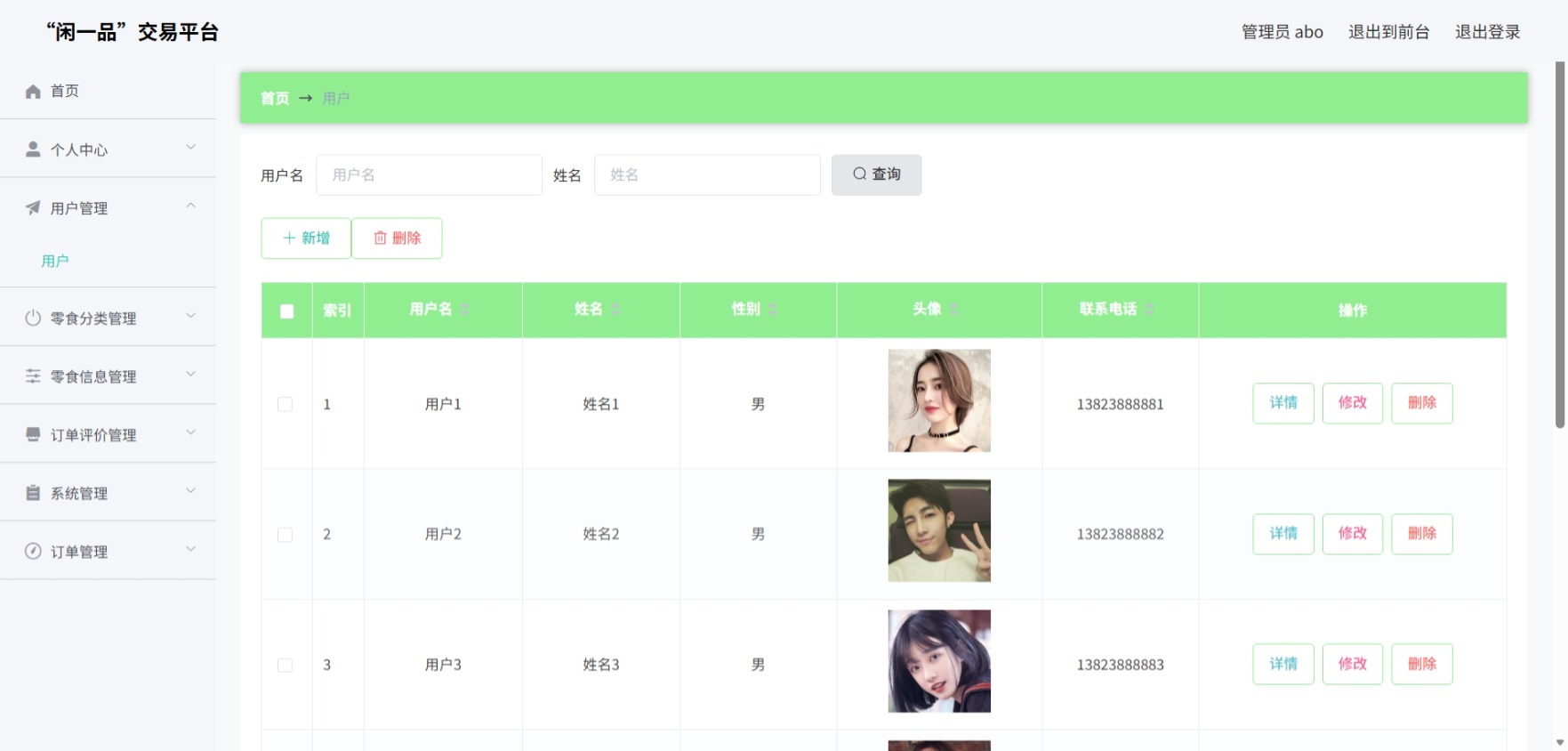Click the “闲一品”交易平台 title
This screenshot has height=751, width=1568.
pyautogui.click(x=133, y=33)
